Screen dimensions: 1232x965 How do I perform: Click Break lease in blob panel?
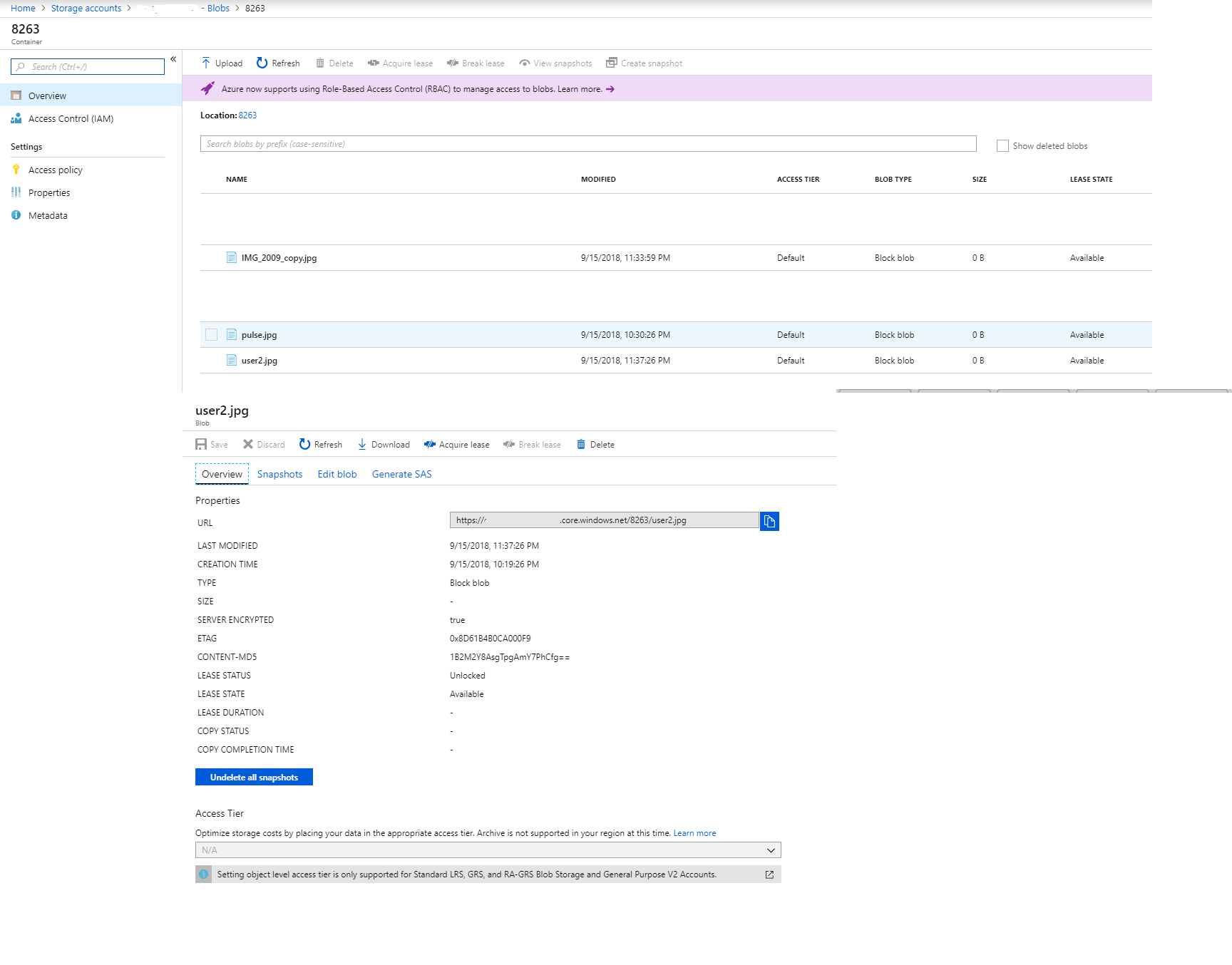(x=532, y=444)
